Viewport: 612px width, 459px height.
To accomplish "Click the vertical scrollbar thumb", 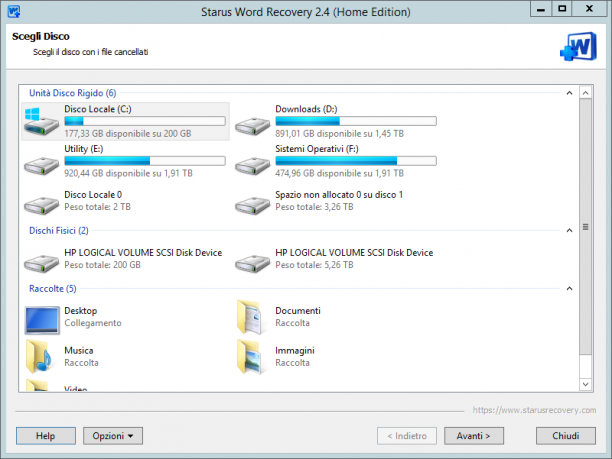I will click(x=585, y=227).
